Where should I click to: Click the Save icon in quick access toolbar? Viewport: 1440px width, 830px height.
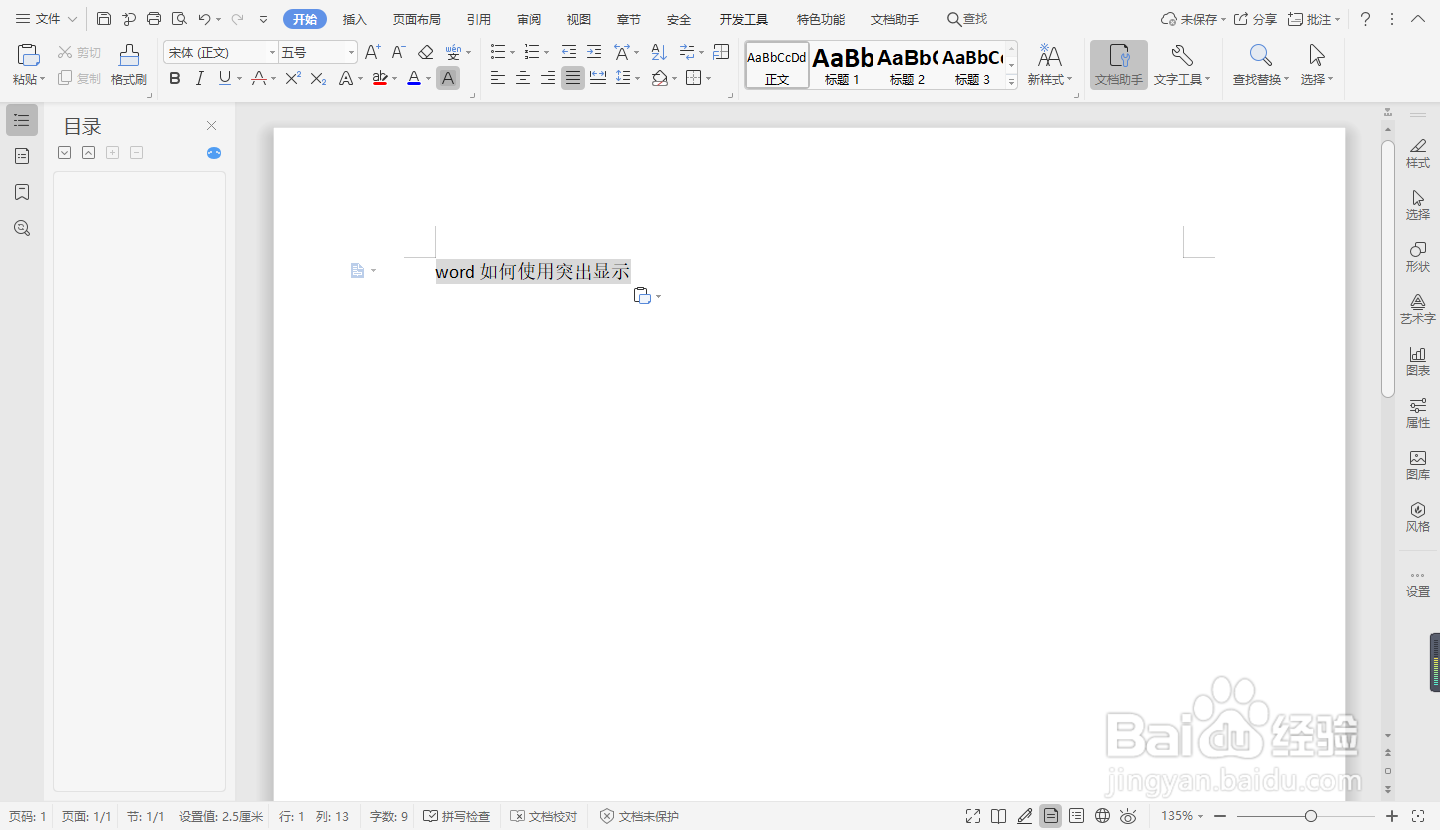coord(104,19)
